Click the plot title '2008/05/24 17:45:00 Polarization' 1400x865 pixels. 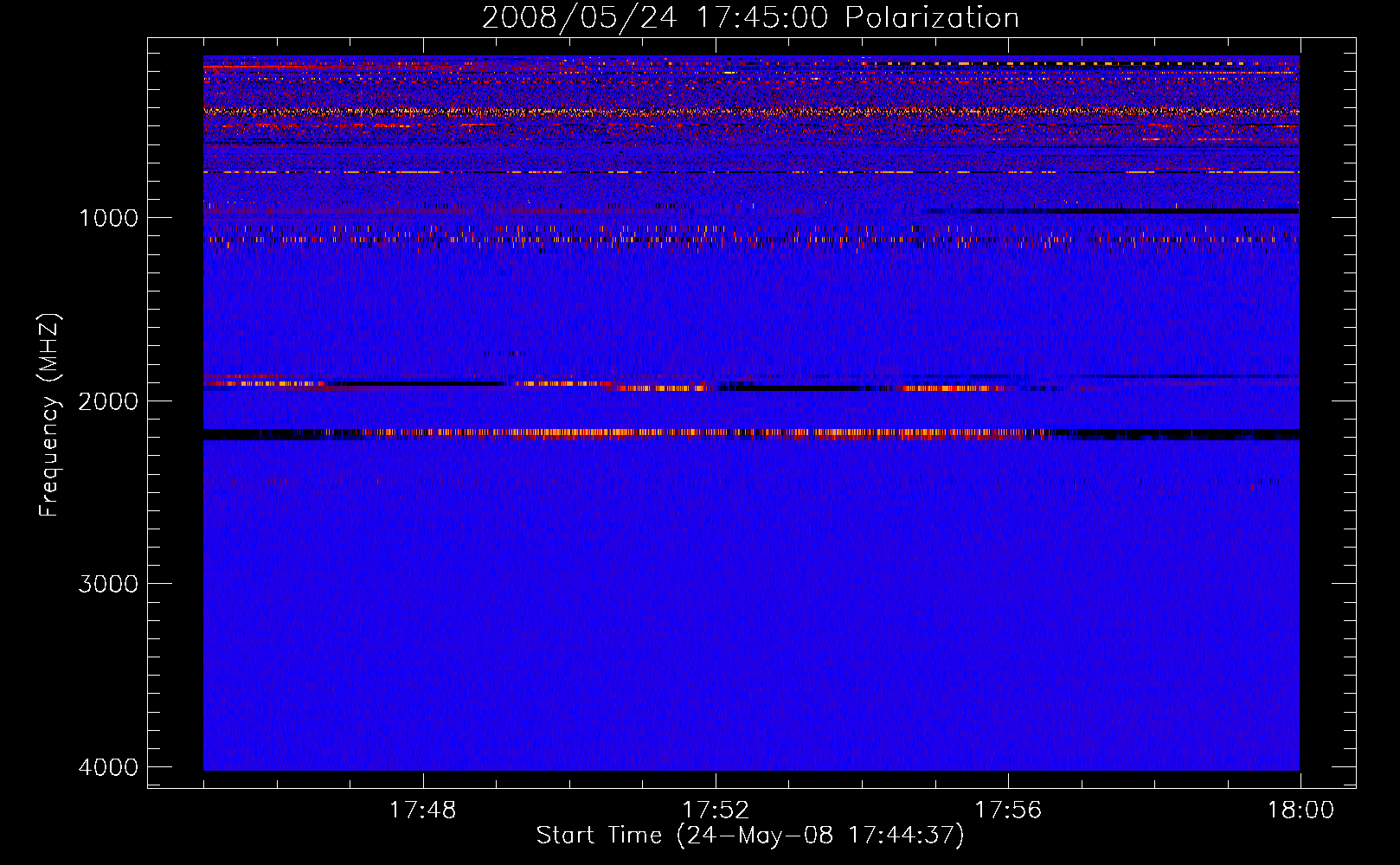click(750, 18)
